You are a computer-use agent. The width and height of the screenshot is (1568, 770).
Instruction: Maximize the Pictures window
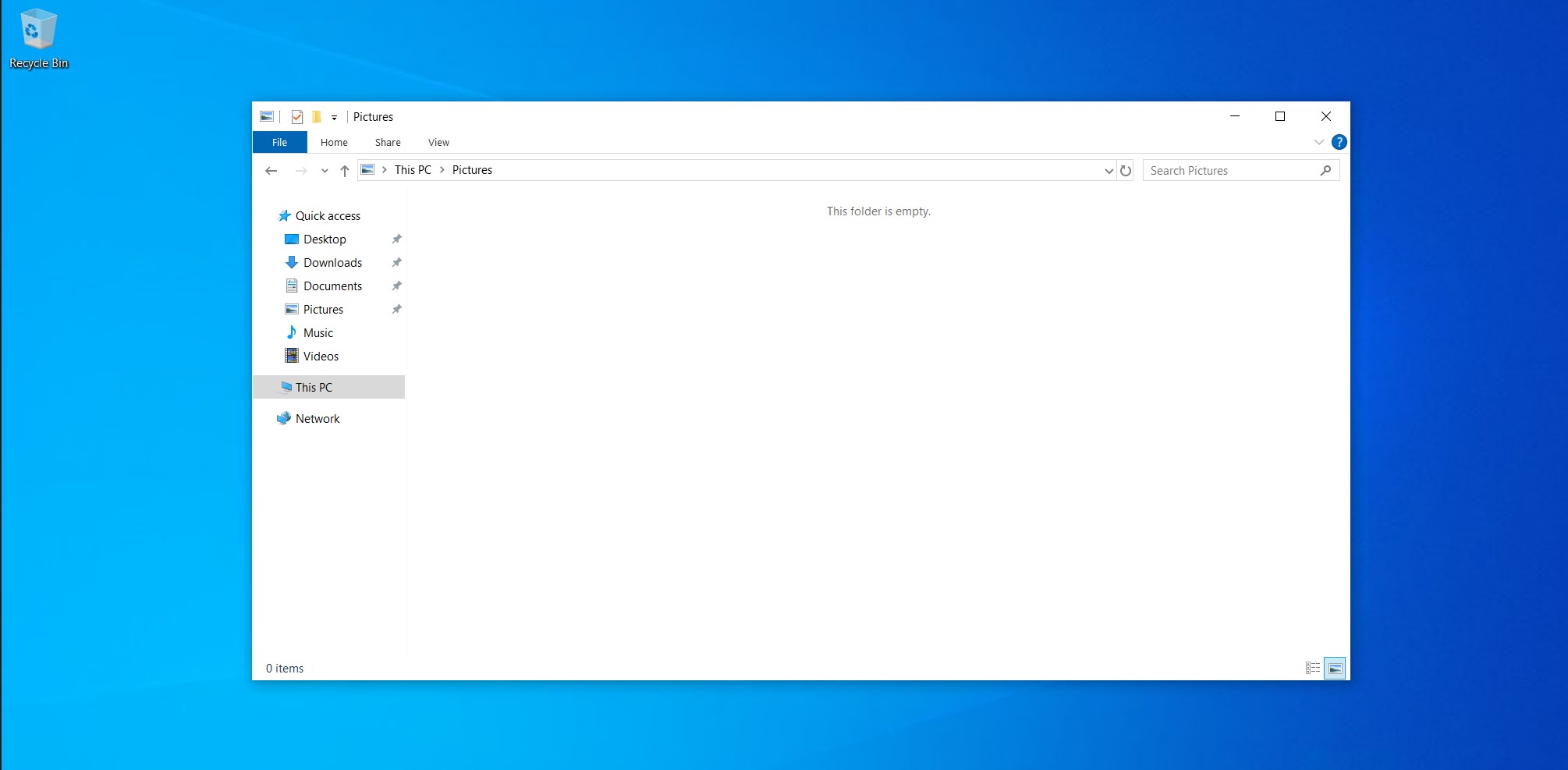pyautogui.click(x=1280, y=116)
